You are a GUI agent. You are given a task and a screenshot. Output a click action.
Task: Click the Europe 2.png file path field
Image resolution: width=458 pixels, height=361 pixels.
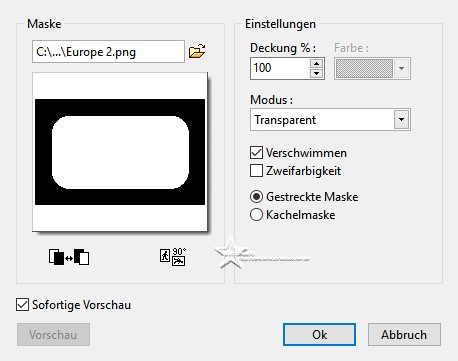pos(108,52)
